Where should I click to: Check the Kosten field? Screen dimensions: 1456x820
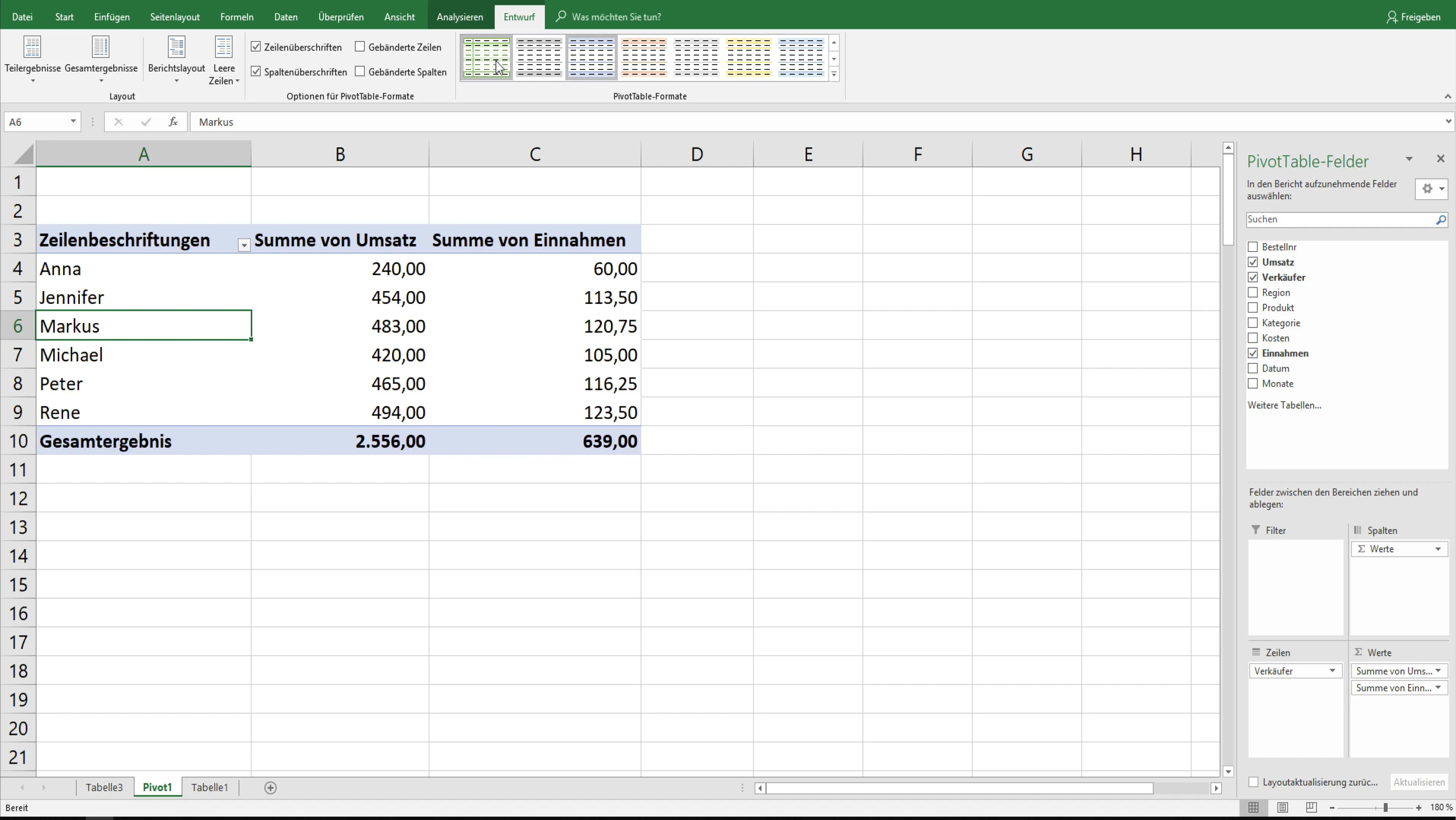1252,338
